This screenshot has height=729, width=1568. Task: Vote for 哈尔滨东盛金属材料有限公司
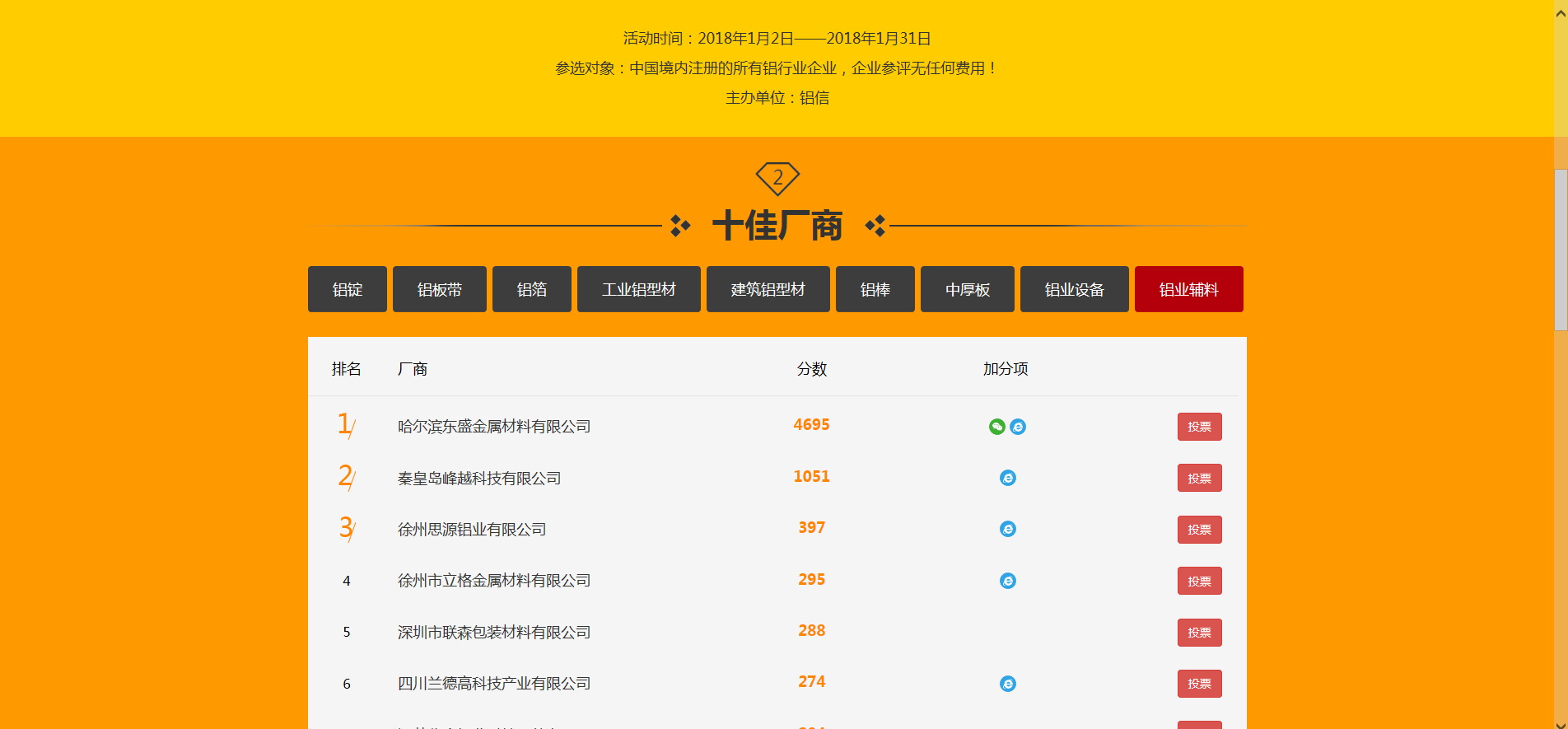tap(1199, 427)
